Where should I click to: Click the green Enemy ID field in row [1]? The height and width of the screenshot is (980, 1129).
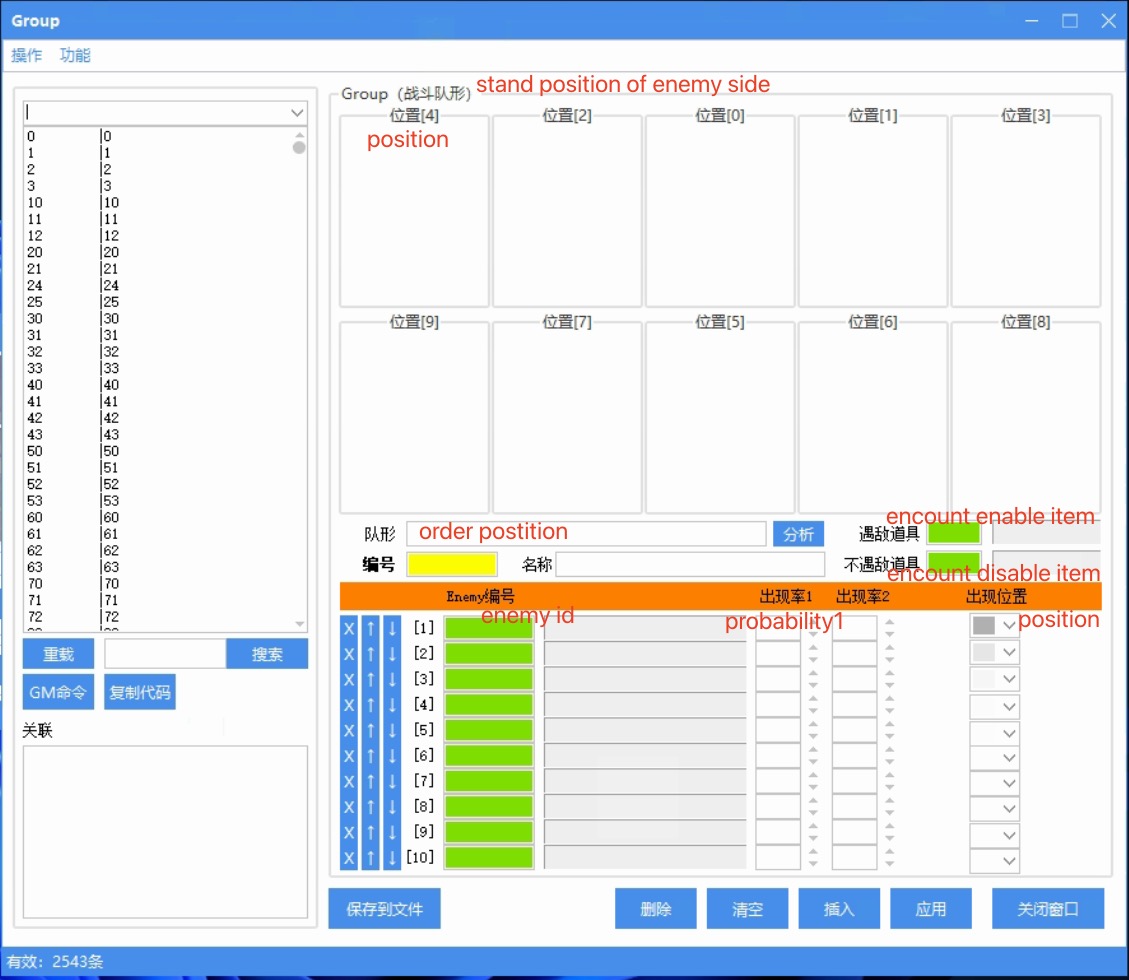[x=489, y=628]
